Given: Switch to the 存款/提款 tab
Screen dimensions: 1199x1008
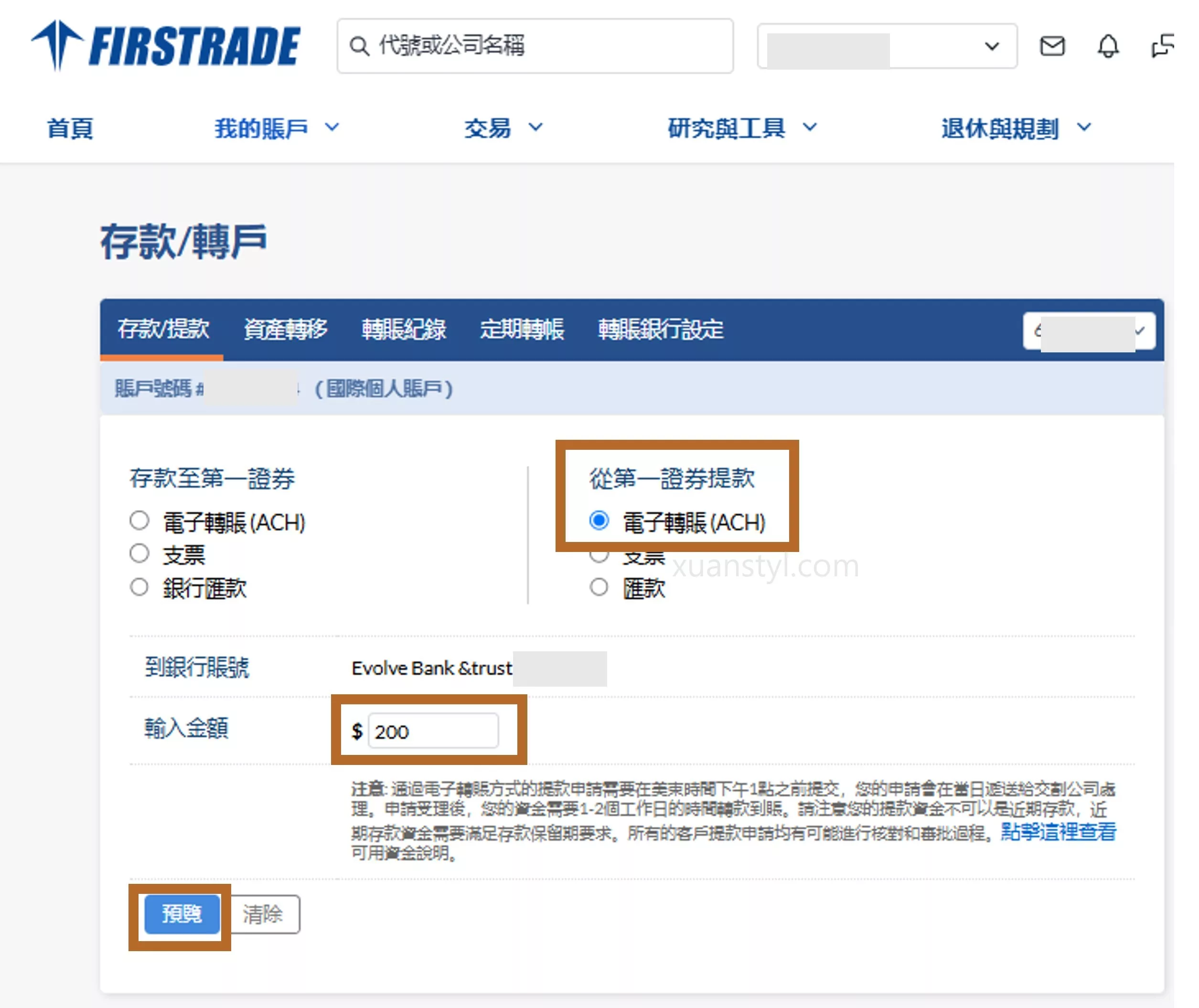Looking at the screenshot, I should click(163, 329).
